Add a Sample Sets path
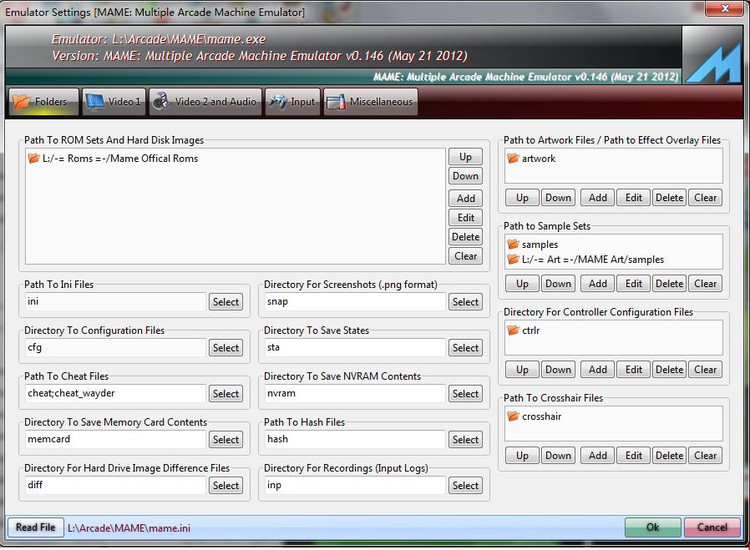 coord(597,284)
